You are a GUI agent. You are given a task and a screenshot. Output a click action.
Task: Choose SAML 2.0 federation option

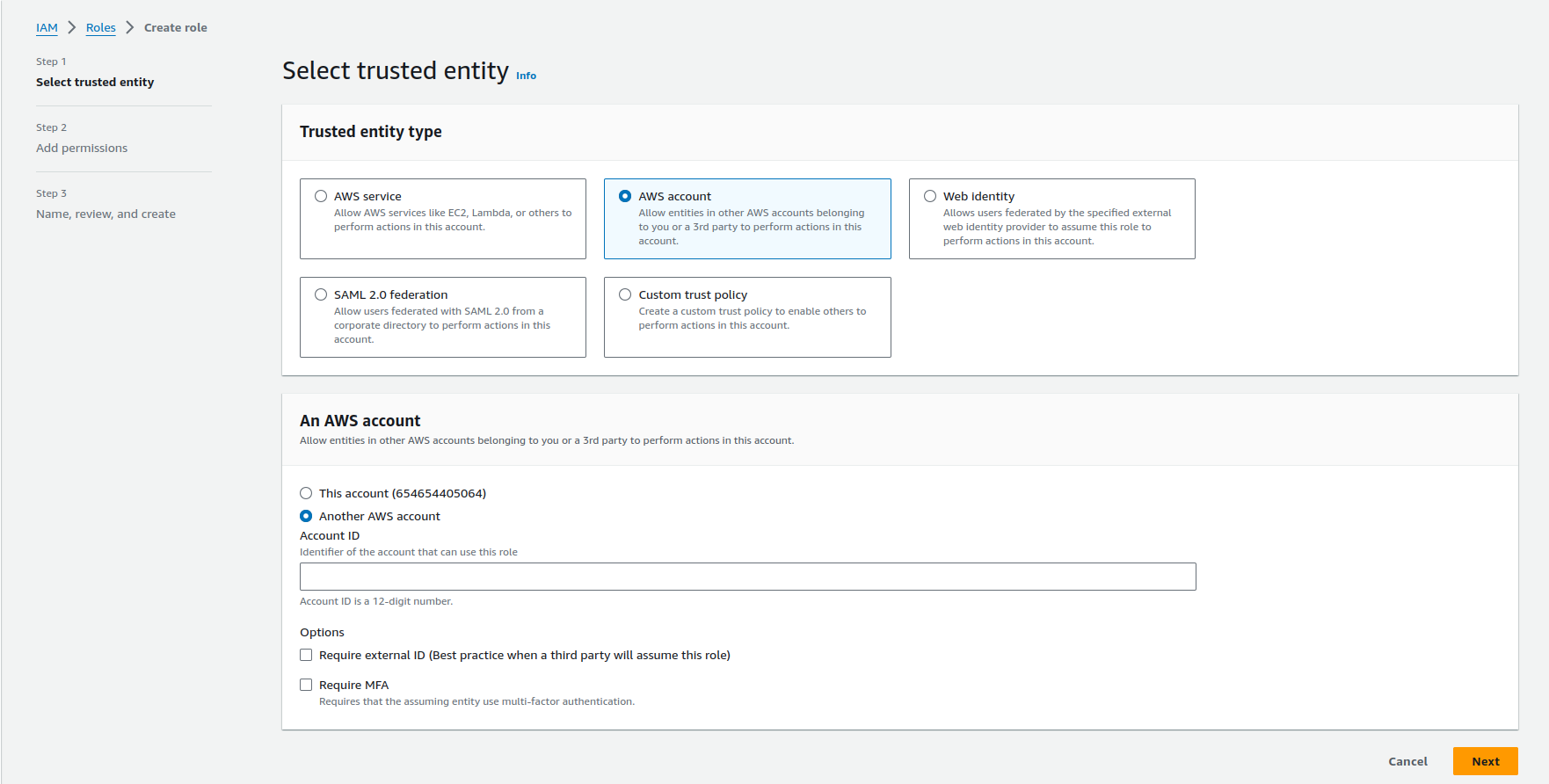pos(321,294)
